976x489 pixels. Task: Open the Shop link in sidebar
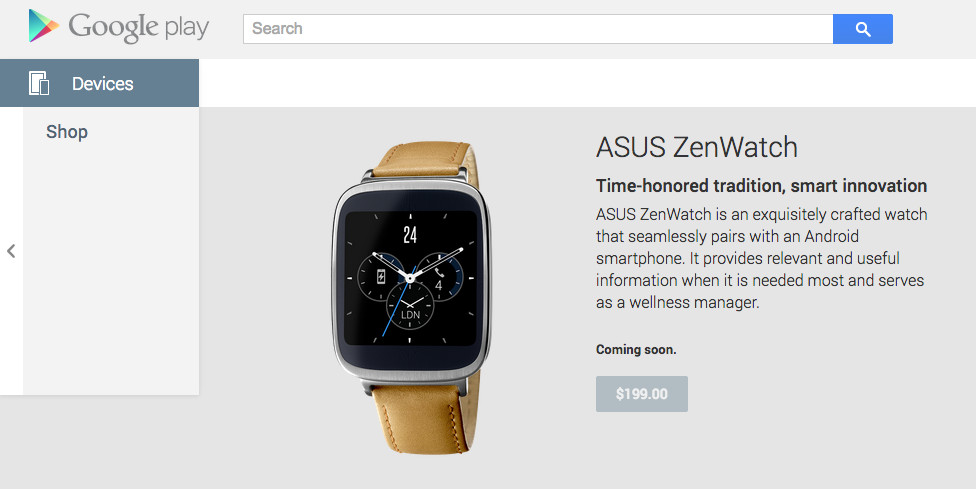(67, 132)
